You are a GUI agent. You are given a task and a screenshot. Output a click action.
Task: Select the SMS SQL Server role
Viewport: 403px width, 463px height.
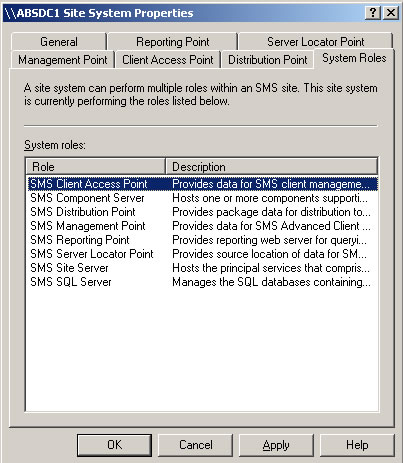[203, 282]
